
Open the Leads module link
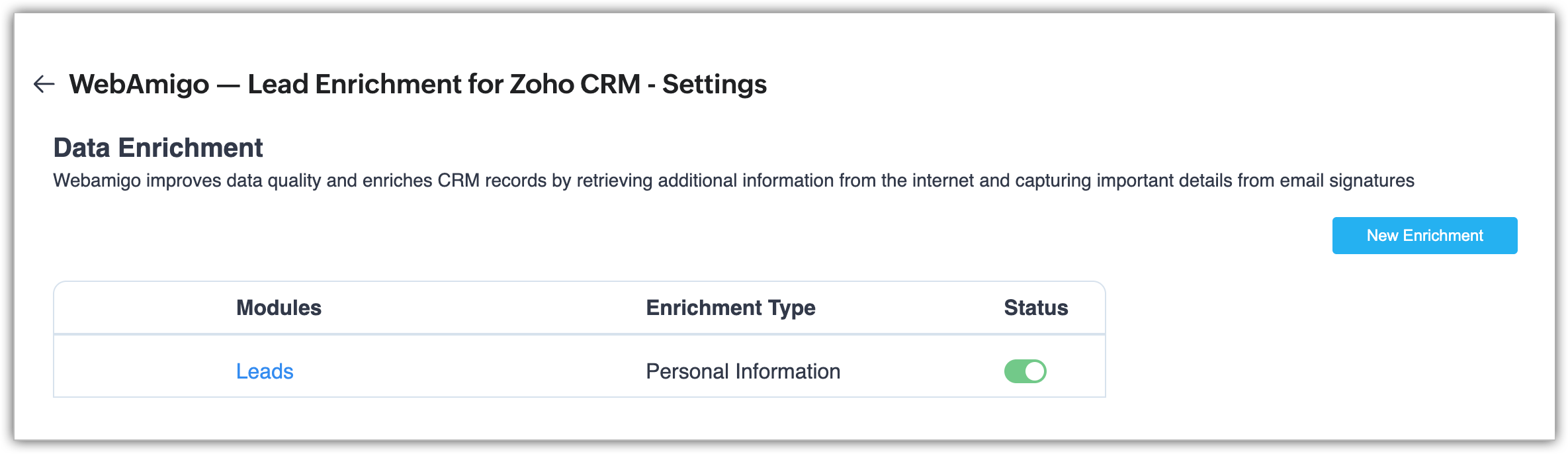[x=265, y=371]
